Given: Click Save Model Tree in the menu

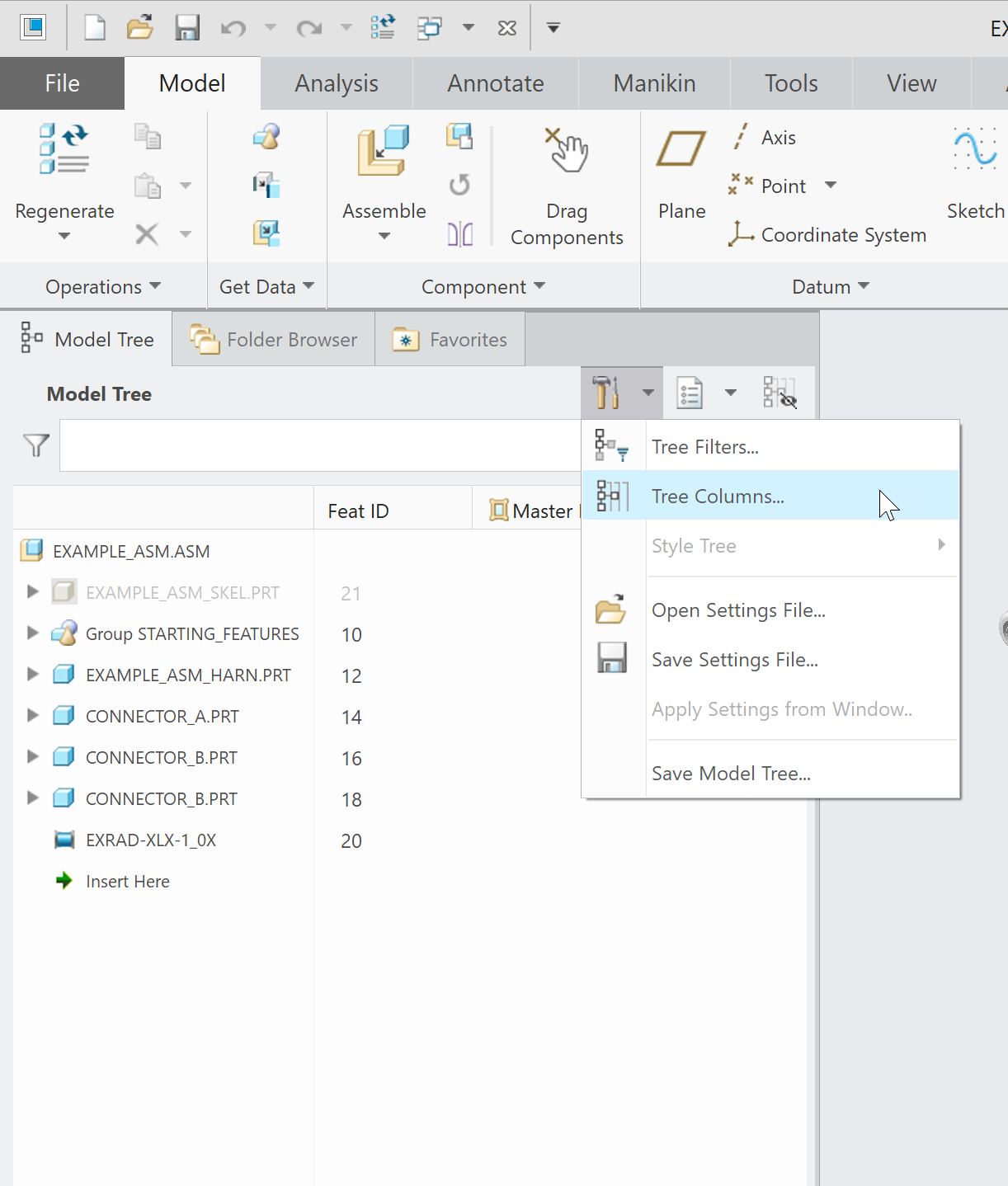Looking at the screenshot, I should coord(730,773).
